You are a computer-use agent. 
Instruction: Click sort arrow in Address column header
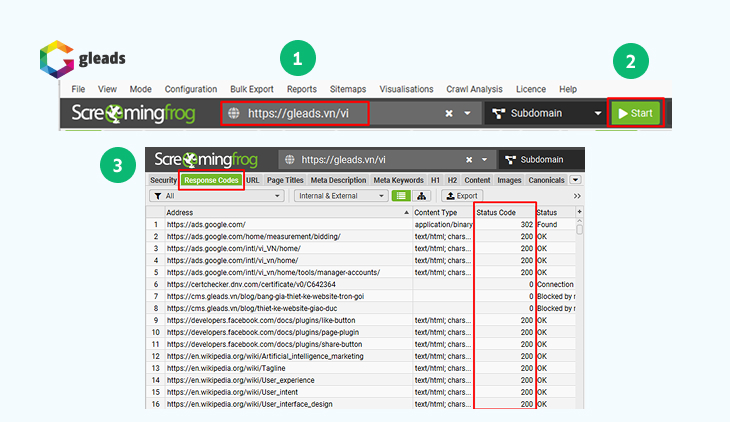tap(406, 212)
